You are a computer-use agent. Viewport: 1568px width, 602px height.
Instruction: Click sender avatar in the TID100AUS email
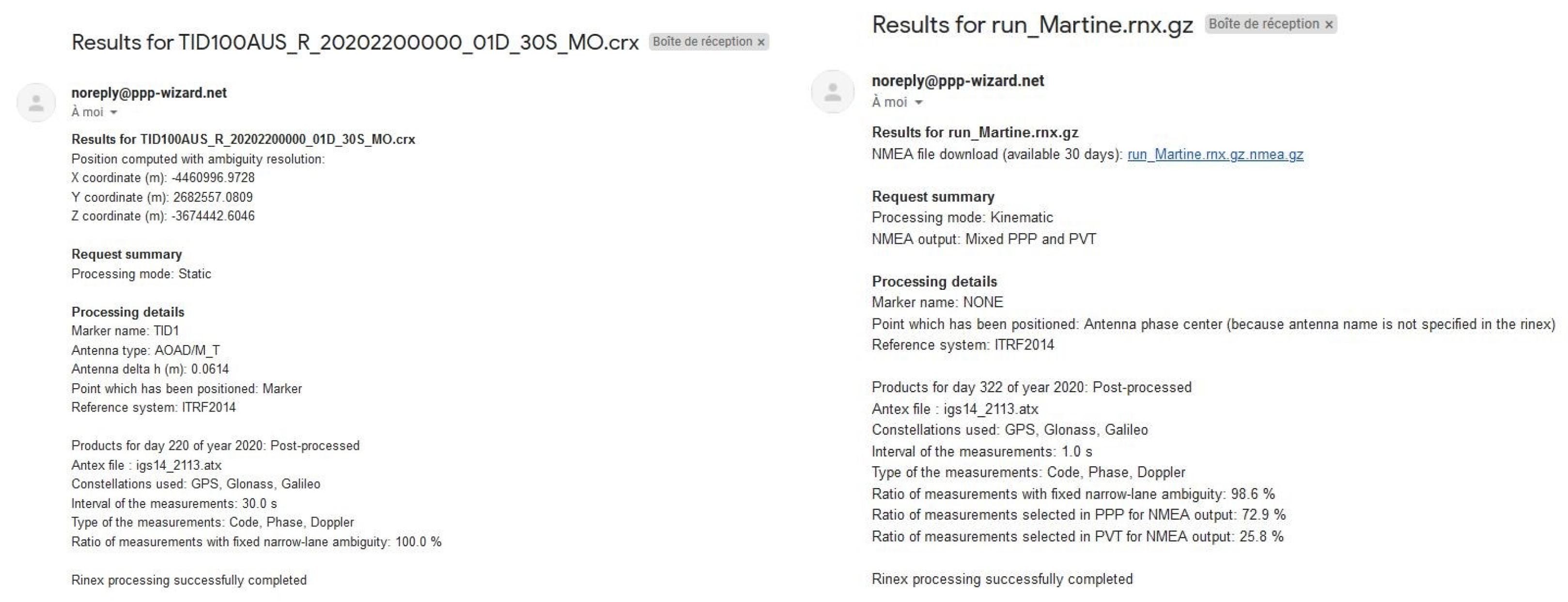click(x=36, y=102)
